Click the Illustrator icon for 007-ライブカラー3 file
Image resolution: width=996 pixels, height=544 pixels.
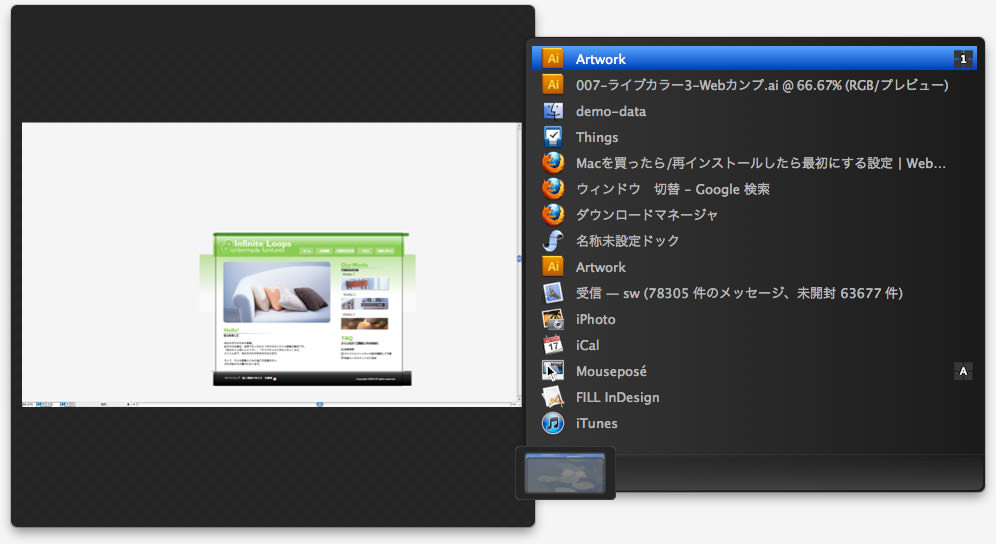point(553,85)
